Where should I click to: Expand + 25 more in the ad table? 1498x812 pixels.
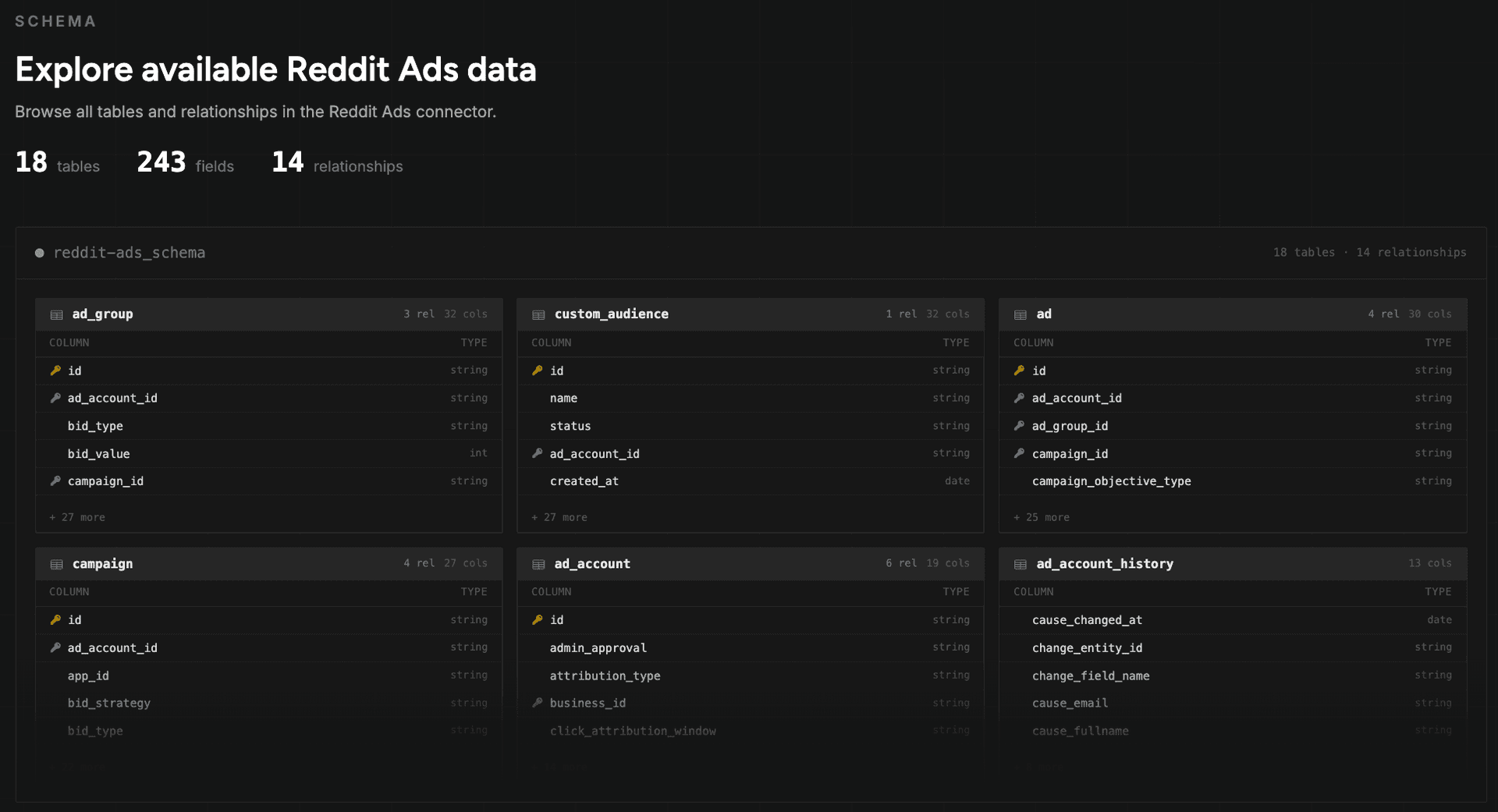[x=1041, y=517]
